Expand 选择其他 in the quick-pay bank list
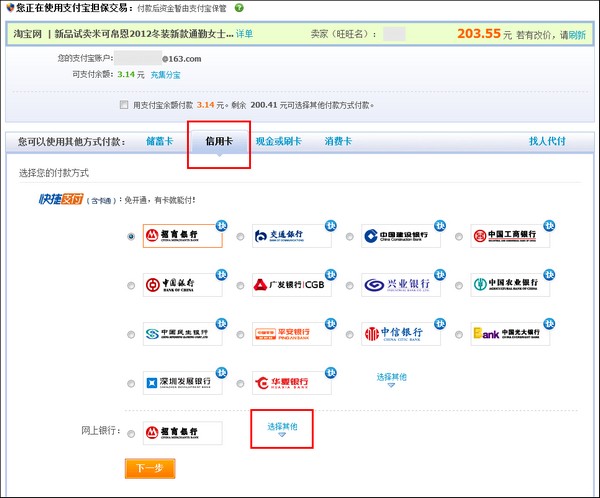Screen dimensions: 600x498 392,378
